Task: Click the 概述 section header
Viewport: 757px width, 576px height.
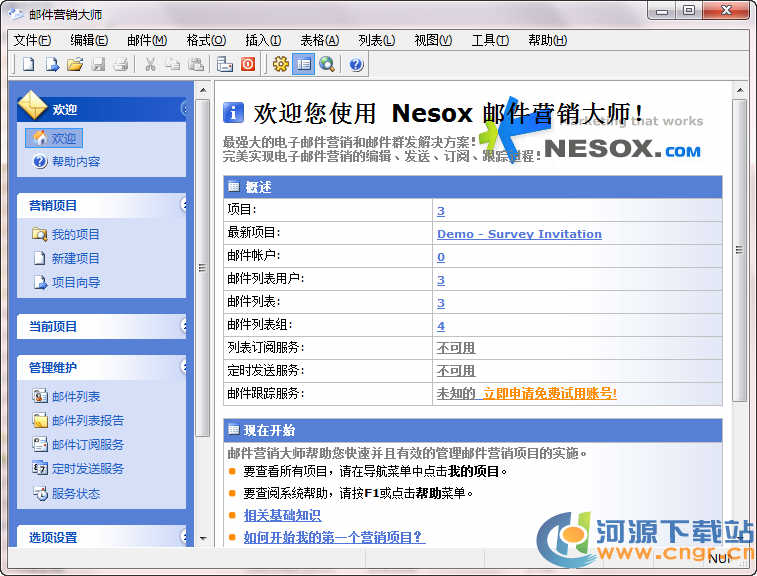Action: point(473,187)
